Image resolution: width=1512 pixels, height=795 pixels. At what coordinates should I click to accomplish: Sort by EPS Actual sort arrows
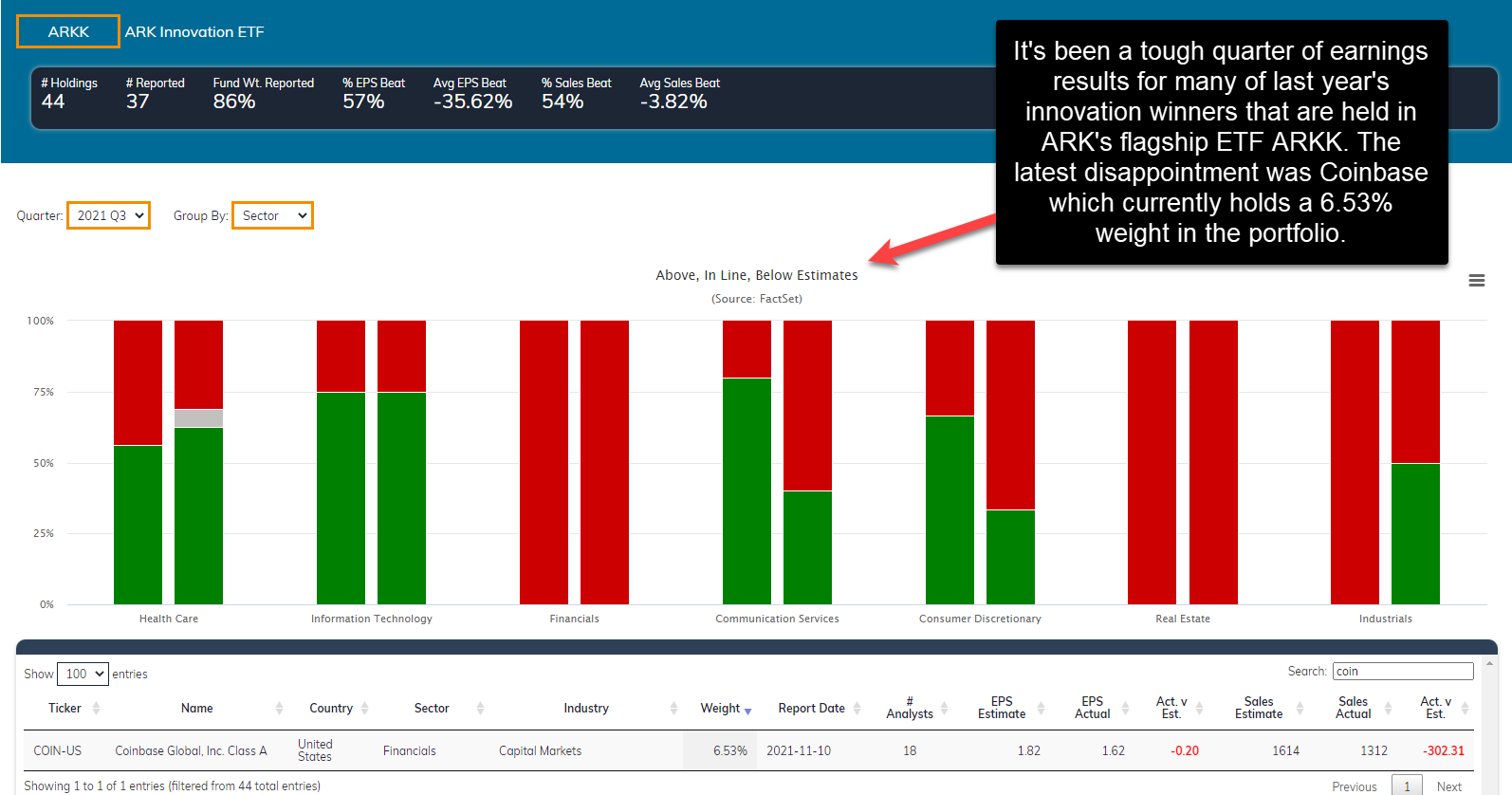(1125, 709)
